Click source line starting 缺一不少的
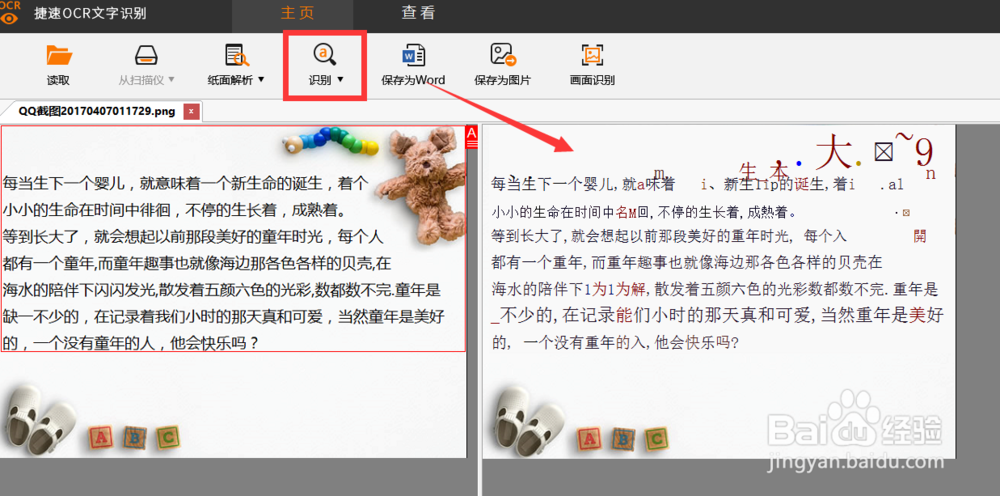This screenshot has height=496, width=1000. point(224,317)
